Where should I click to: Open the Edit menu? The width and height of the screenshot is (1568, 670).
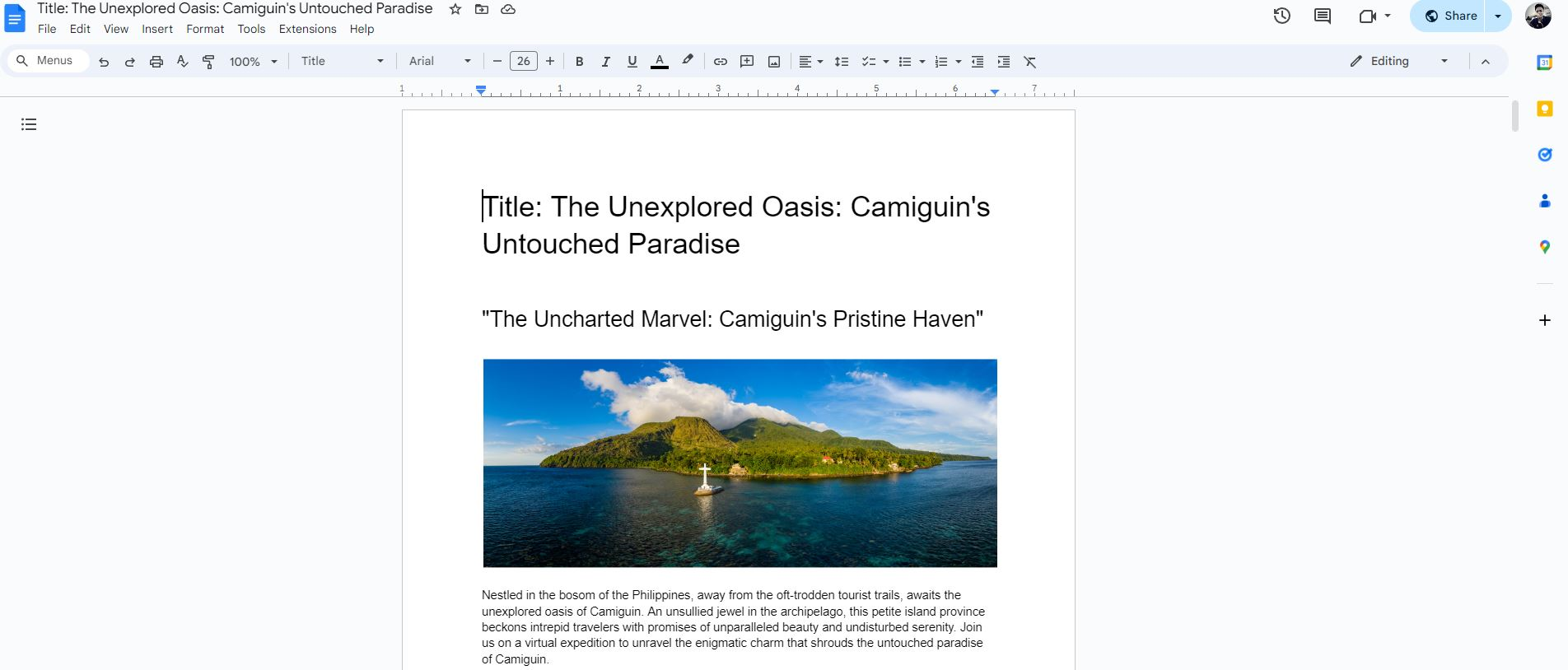pyautogui.click(x=80, y=29)
